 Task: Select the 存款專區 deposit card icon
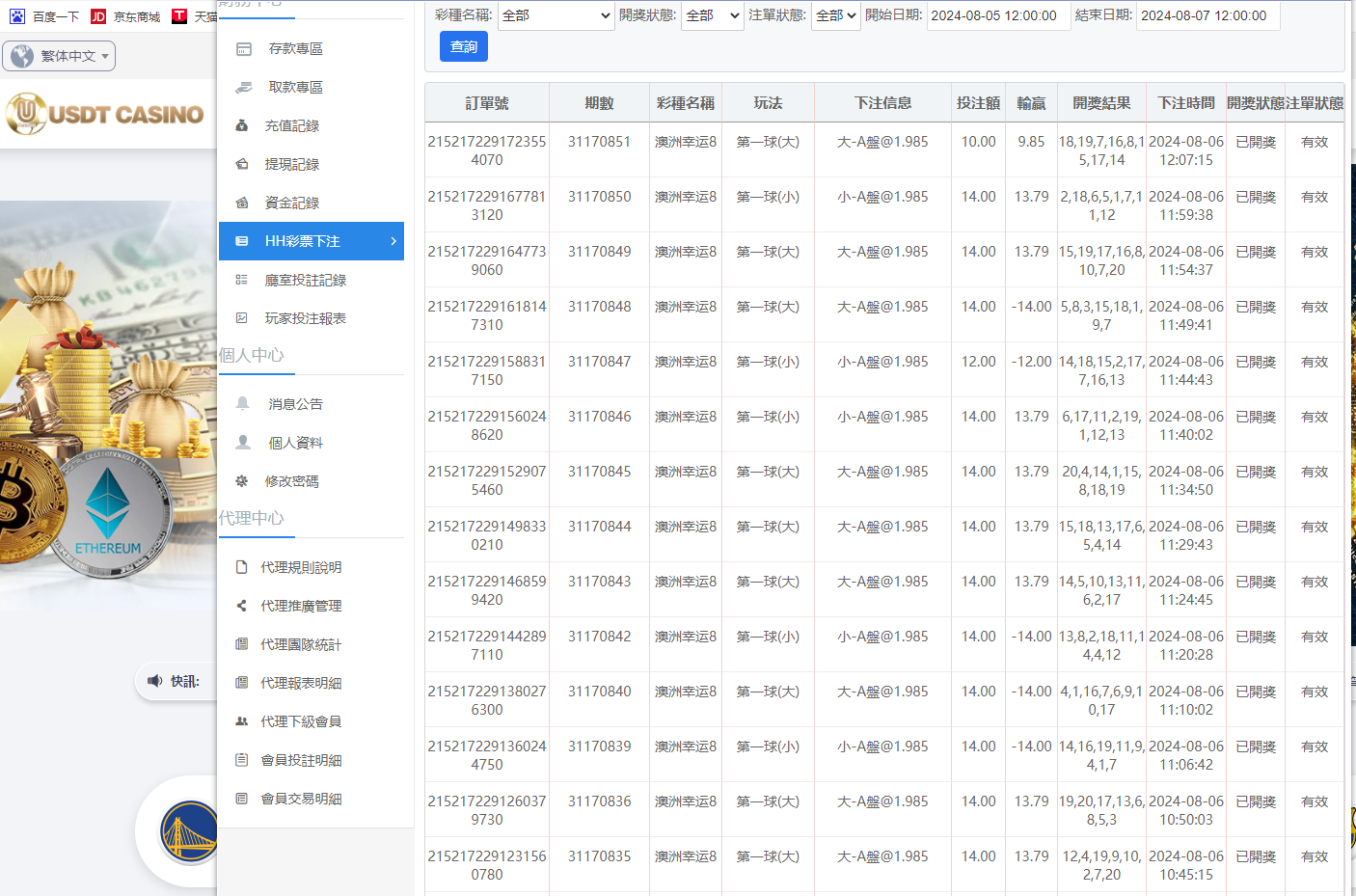[x=244, y=47]
